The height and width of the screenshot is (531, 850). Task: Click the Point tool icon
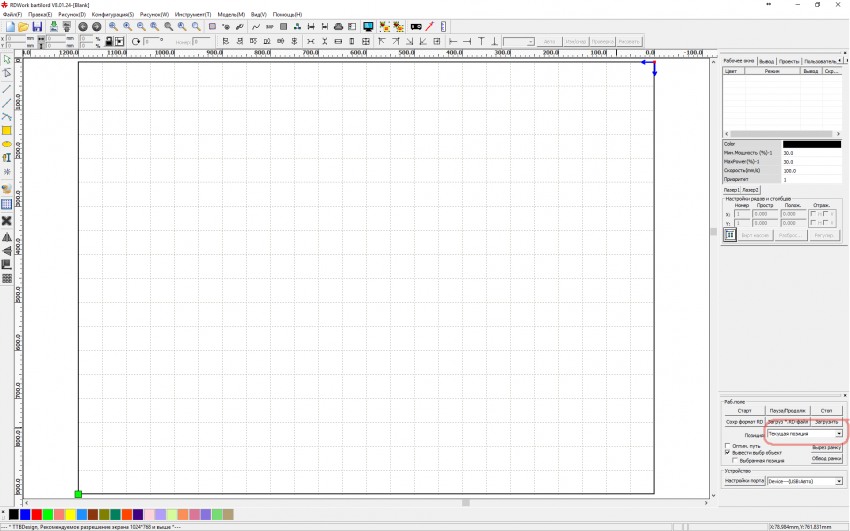pos(7,172)
